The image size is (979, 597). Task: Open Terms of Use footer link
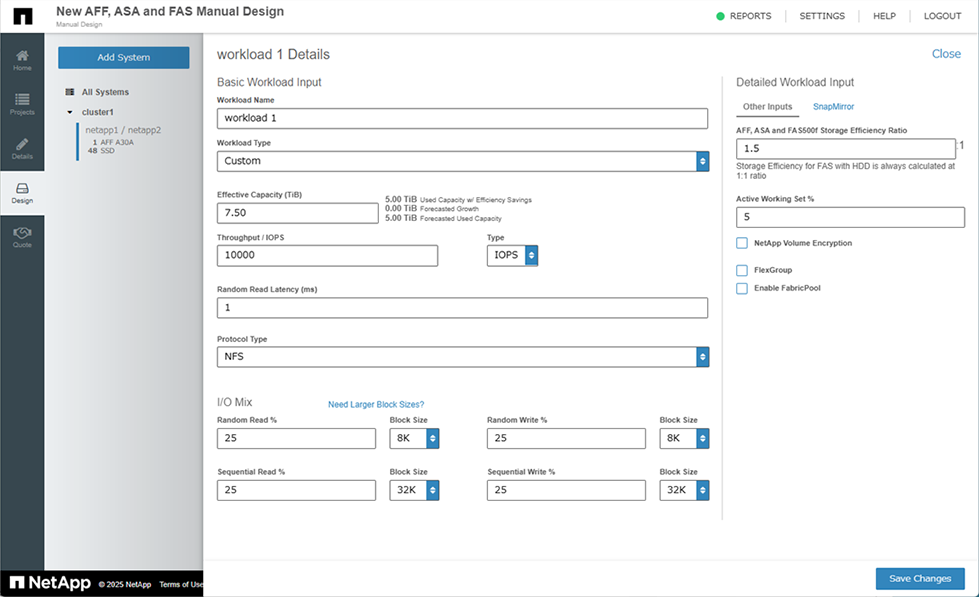(180, 585)
